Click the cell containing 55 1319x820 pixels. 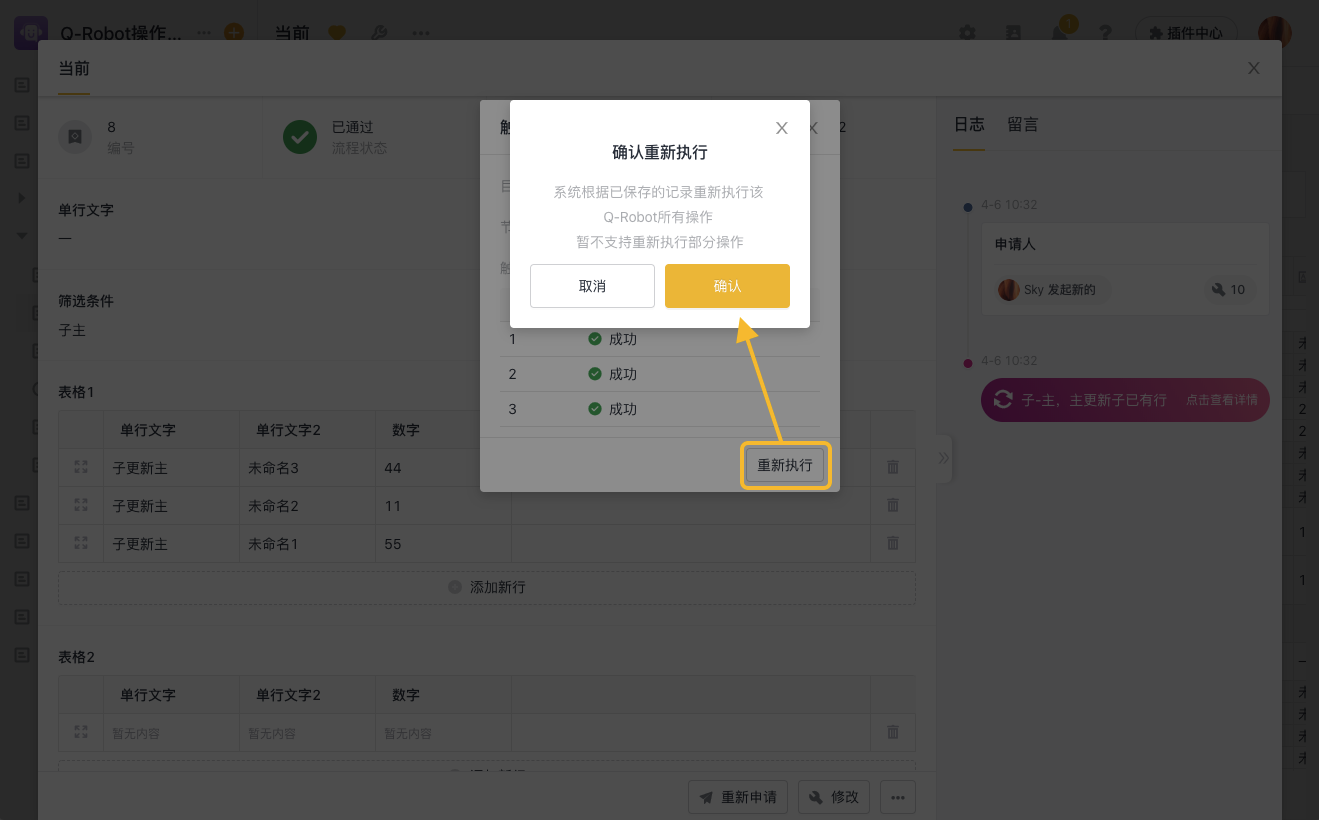(444, 543)
